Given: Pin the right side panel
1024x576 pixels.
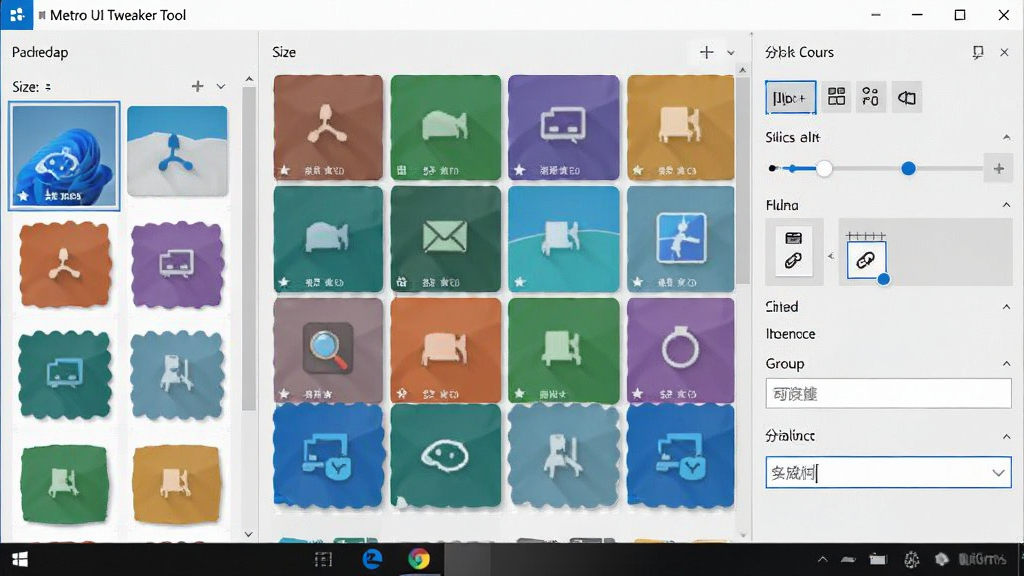Looking at the screenshot, I should pyautogui.click(x=978, y=52).
